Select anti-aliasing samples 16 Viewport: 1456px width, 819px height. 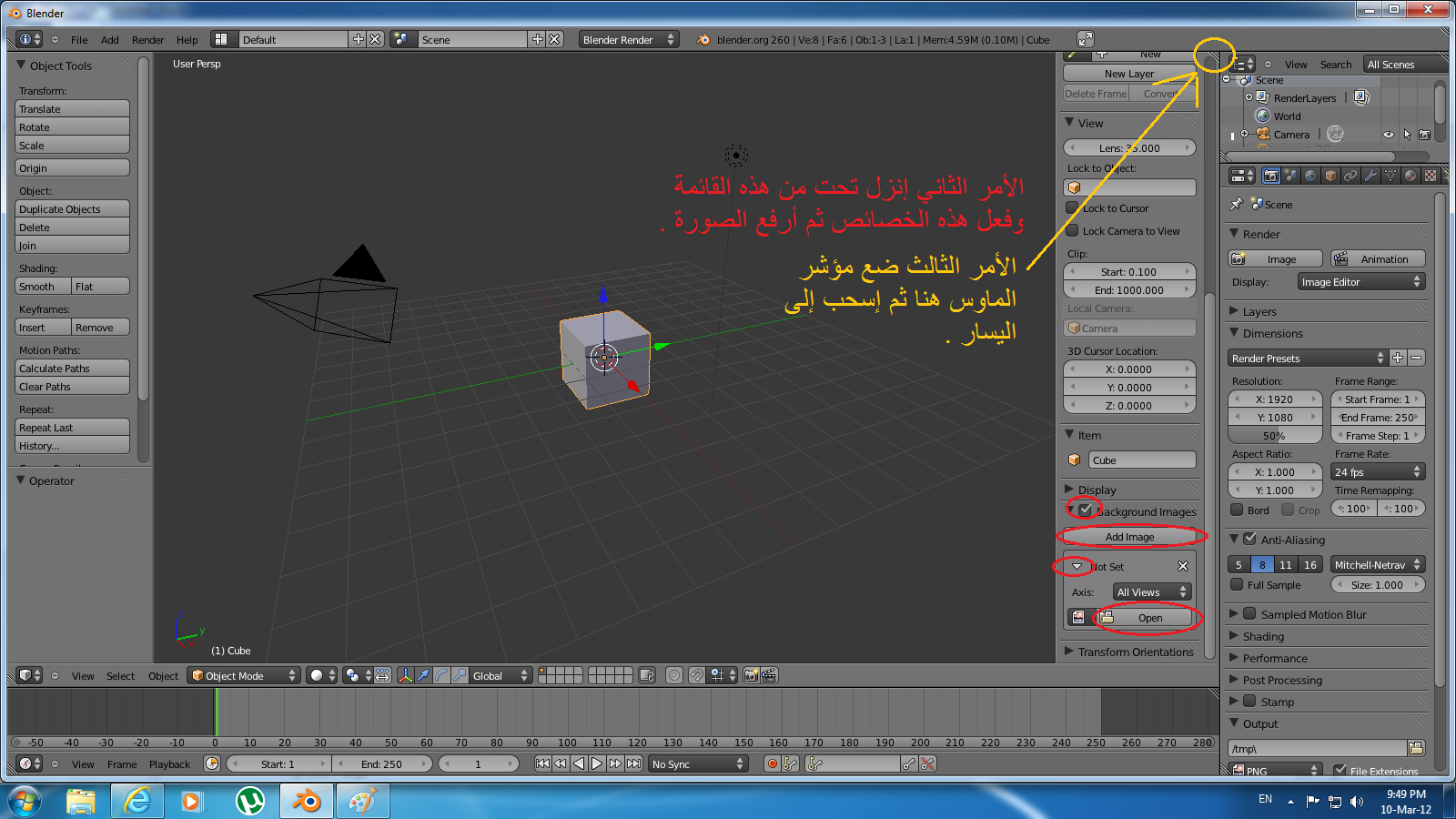(x=1310, y=565)
